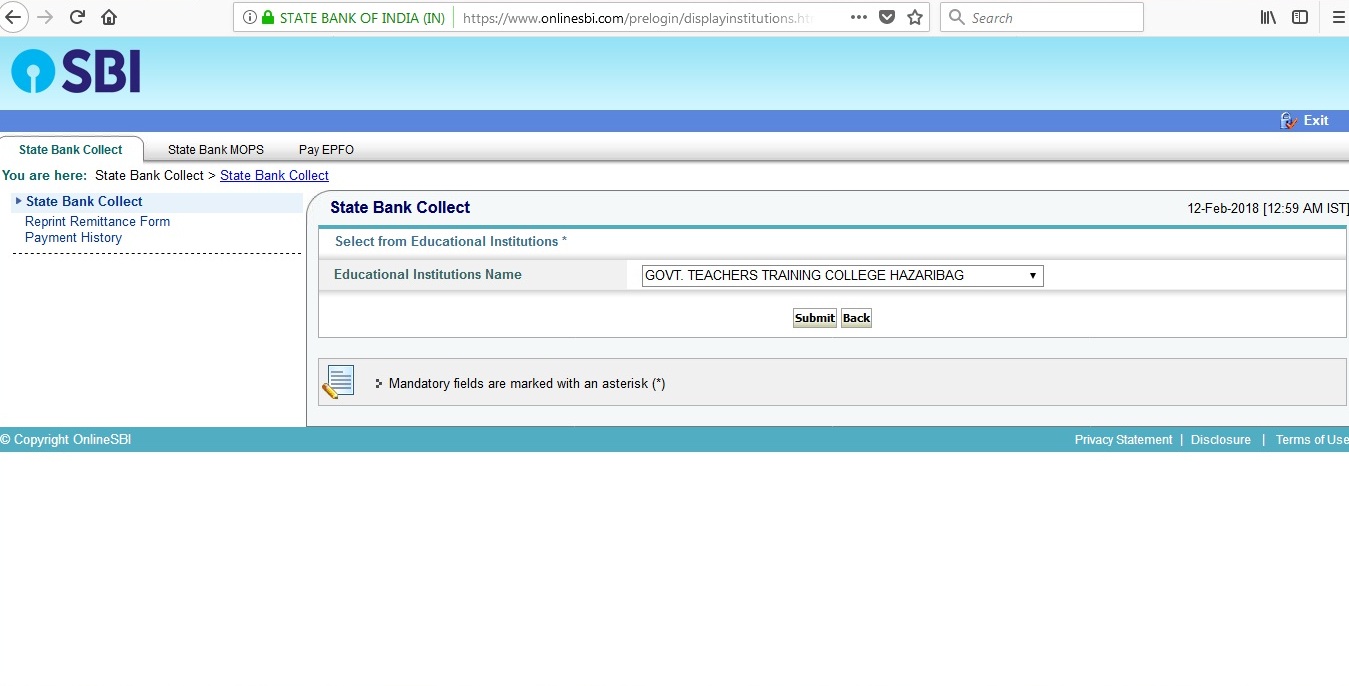Bookmark this page with the star

(915, 17)
